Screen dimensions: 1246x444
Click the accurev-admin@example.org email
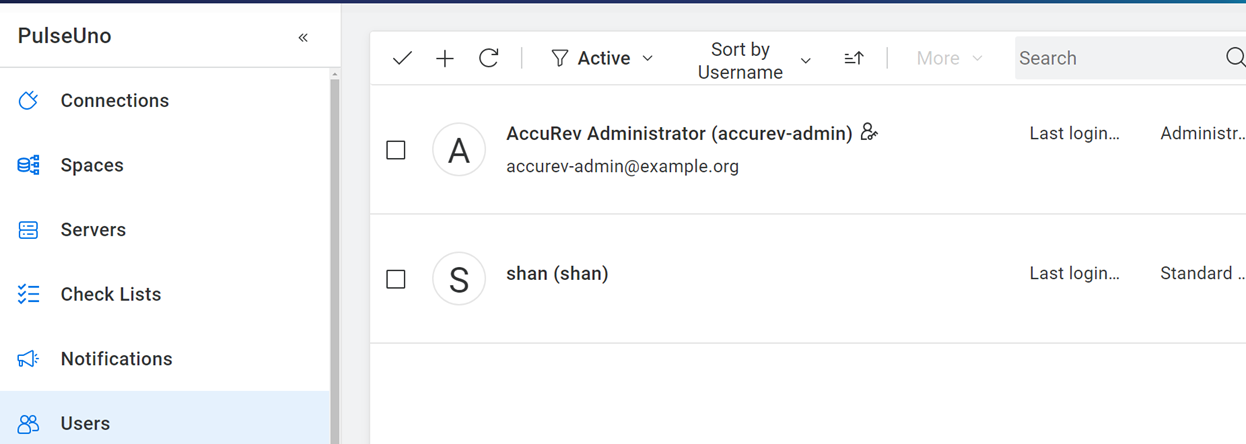click(x=622, y=166)
